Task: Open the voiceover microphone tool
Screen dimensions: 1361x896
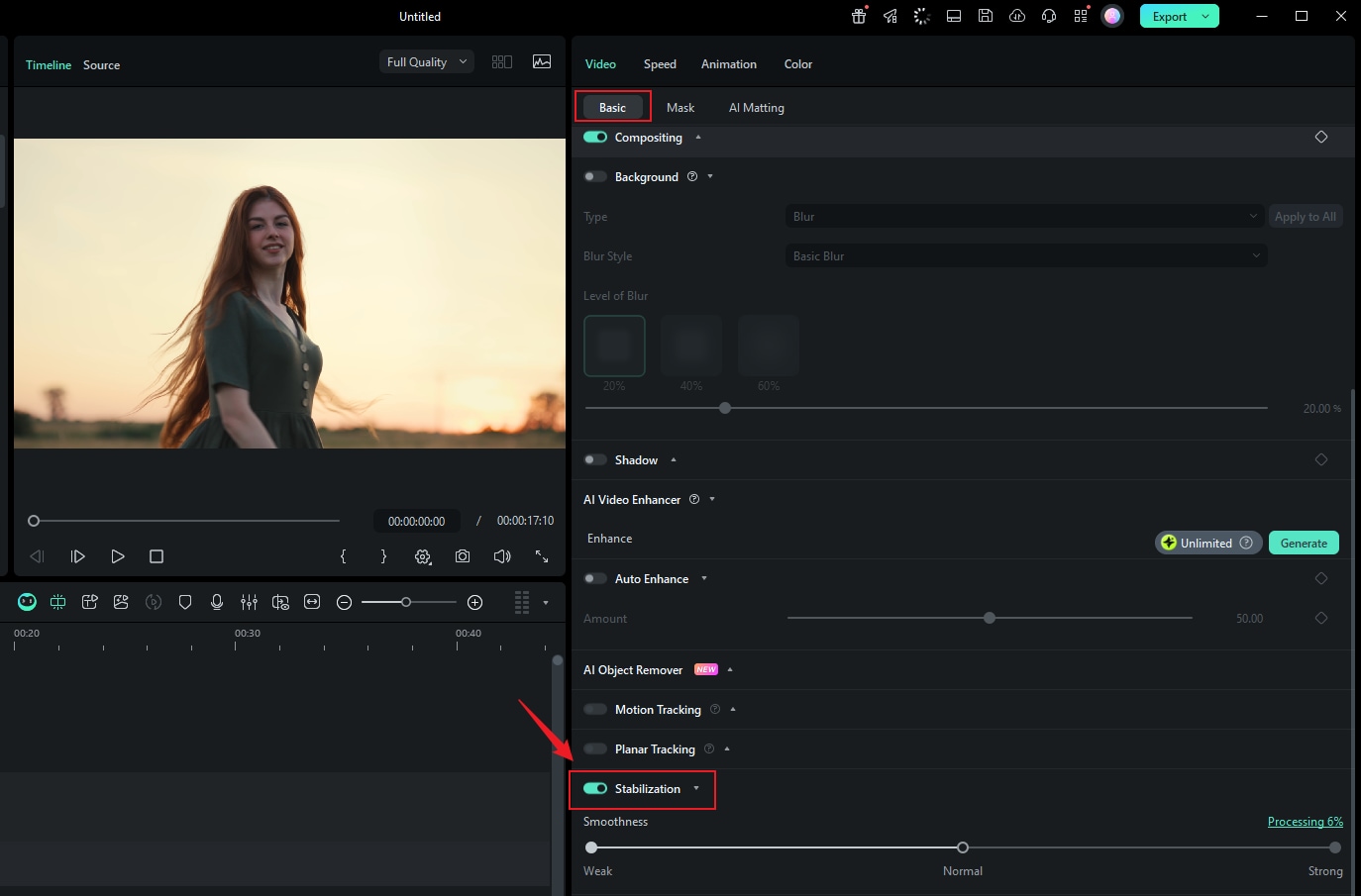Action: (217, 602)
